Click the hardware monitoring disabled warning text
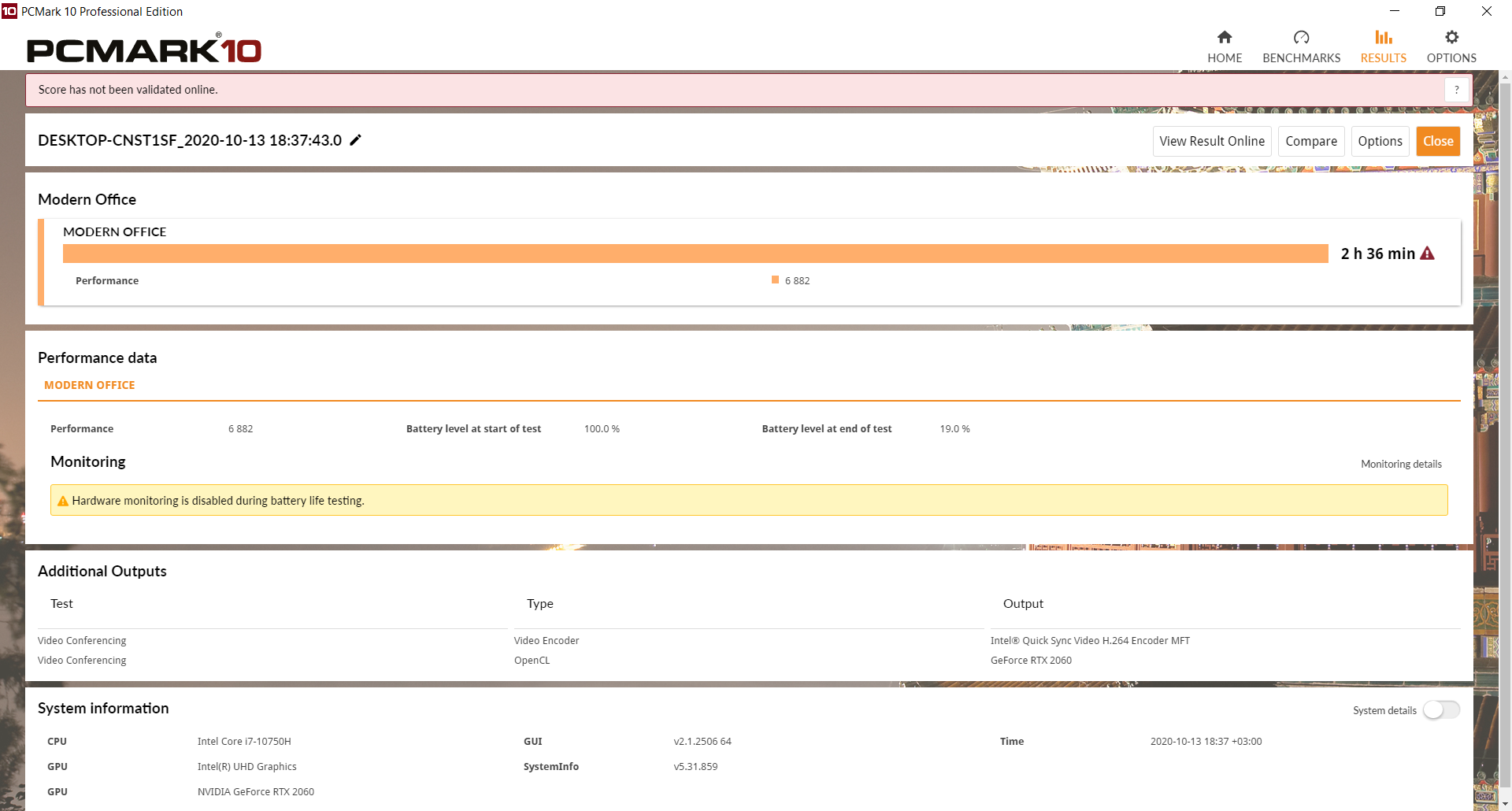1512x811 pixels. click(218, 501)
